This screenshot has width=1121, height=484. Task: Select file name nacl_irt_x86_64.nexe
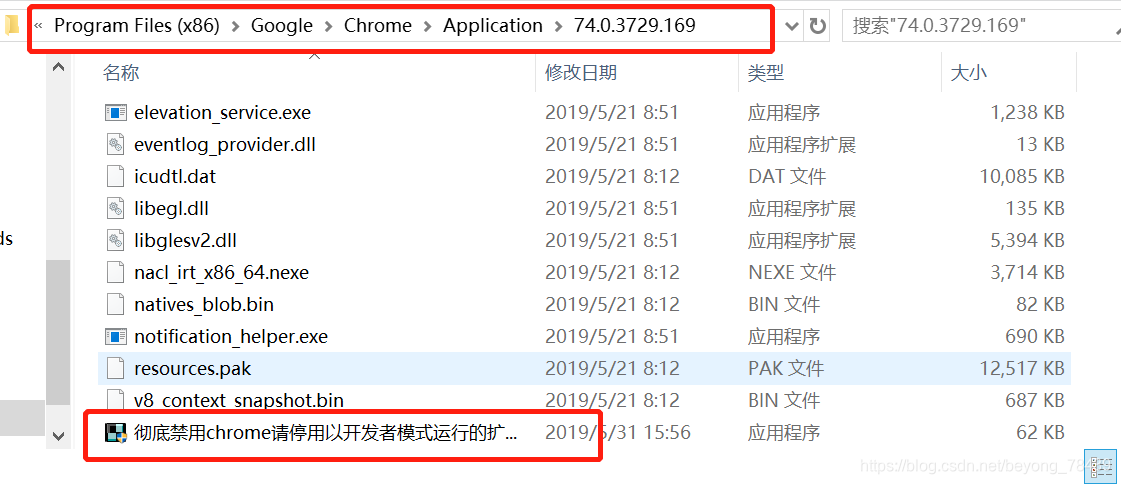click(221, 272)
